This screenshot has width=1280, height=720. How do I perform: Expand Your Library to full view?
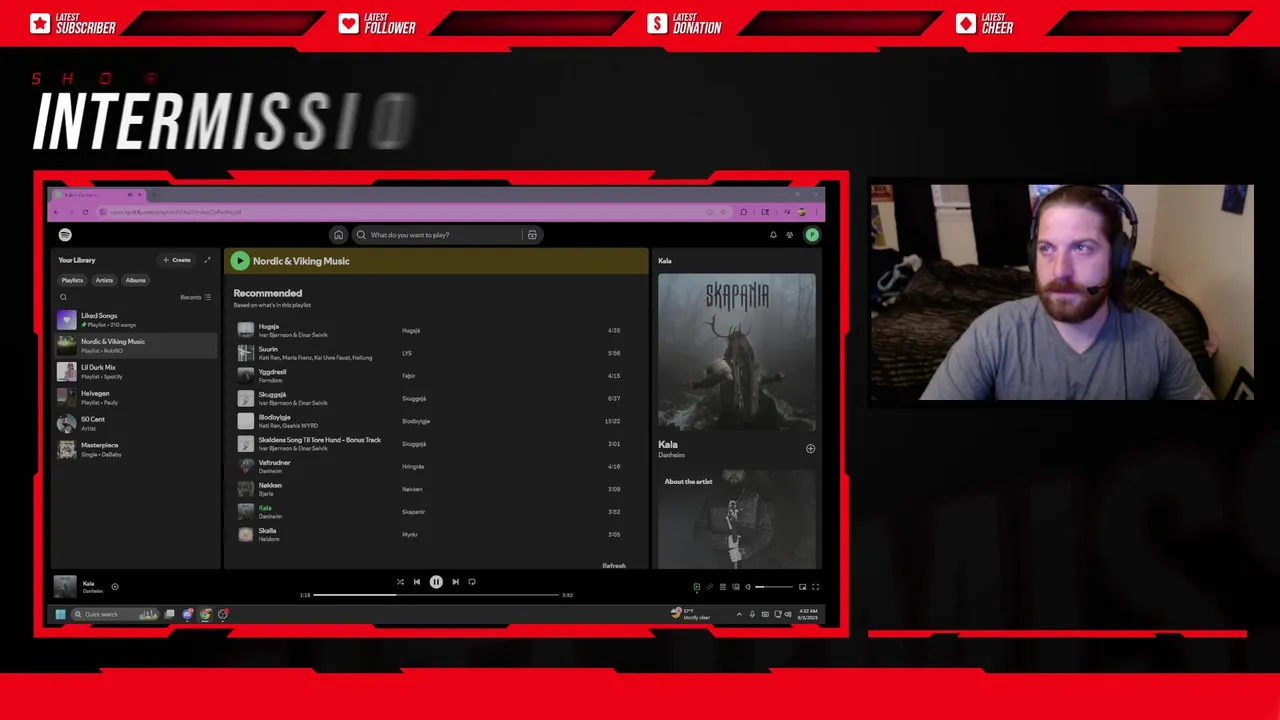pos(207,260)
